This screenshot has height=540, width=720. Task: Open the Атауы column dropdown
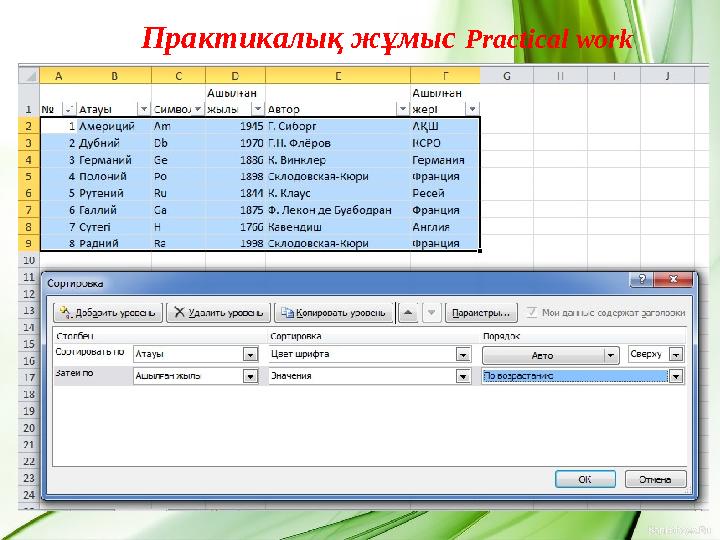pos(250,354)
